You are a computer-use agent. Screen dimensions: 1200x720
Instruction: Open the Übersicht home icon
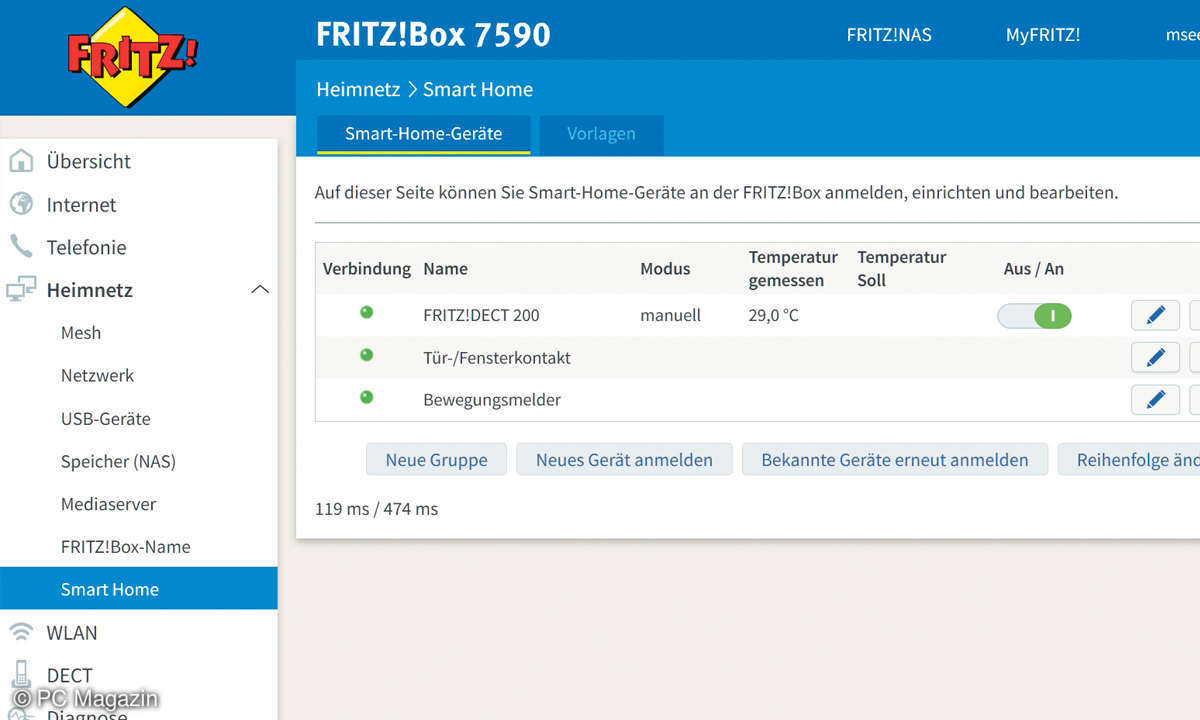coord(21,161)
